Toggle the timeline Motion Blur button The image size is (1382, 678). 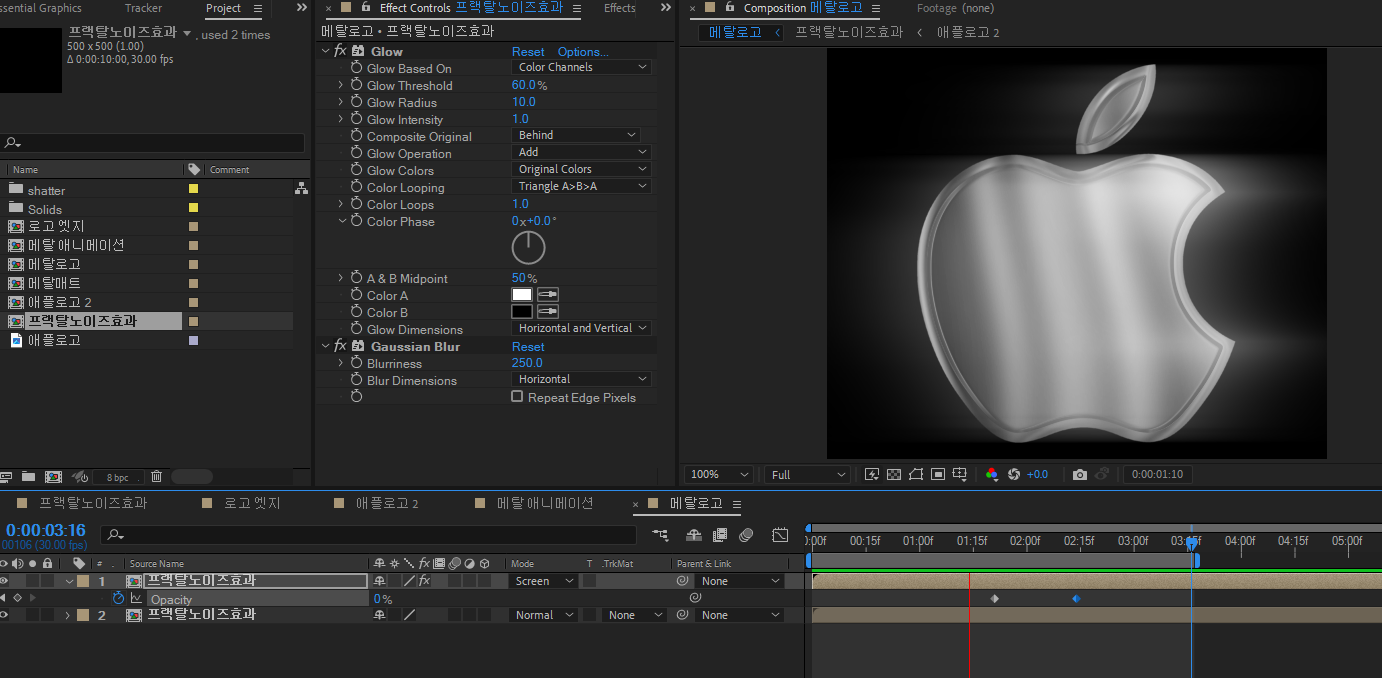tap(746, 535)
